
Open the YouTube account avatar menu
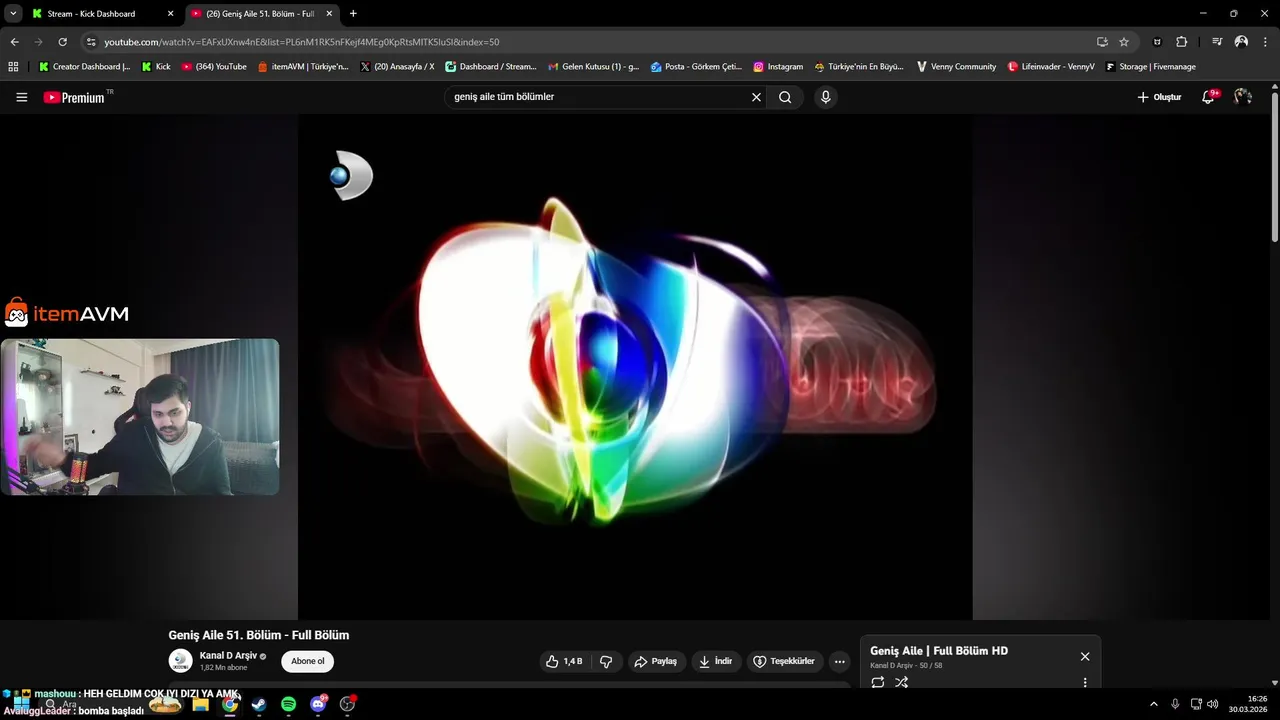pos(1243,97)
